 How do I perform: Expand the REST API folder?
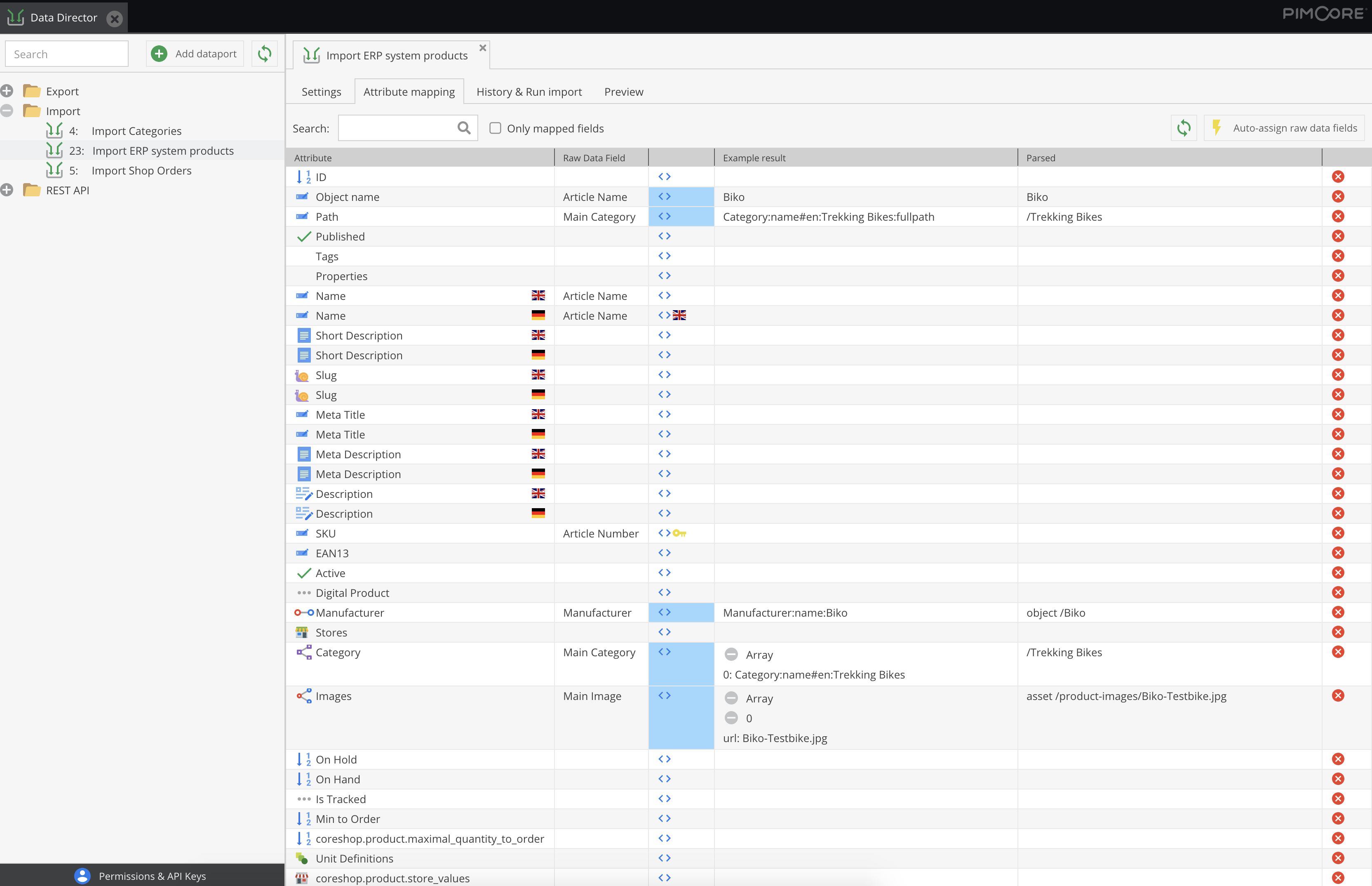coord(7,190)
